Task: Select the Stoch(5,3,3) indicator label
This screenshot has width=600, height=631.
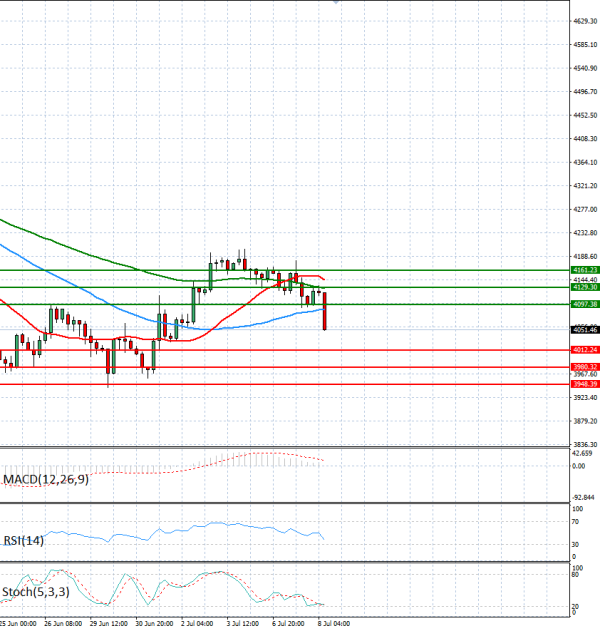Action: 36,592
